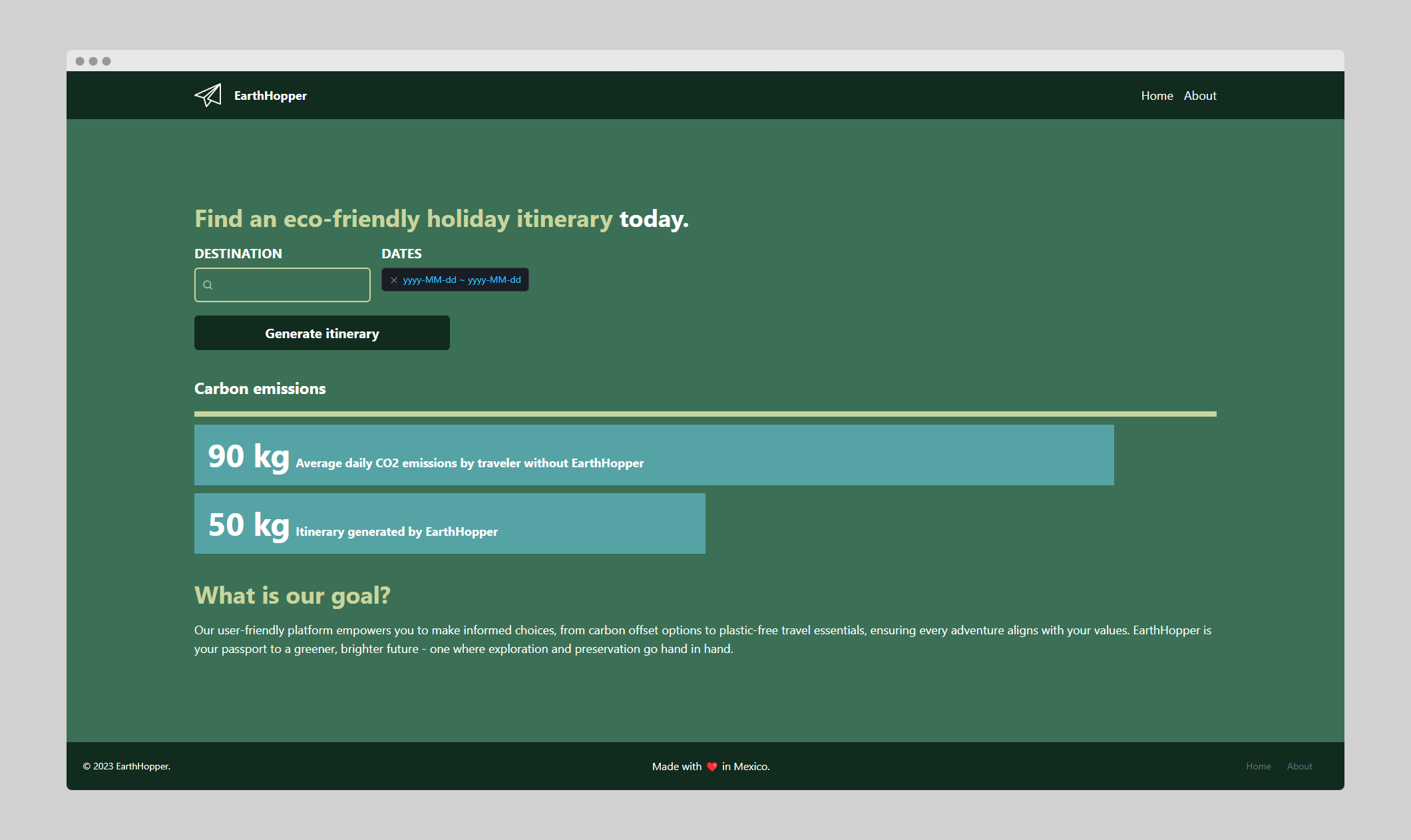Click the third window control dot

point(106,61)
